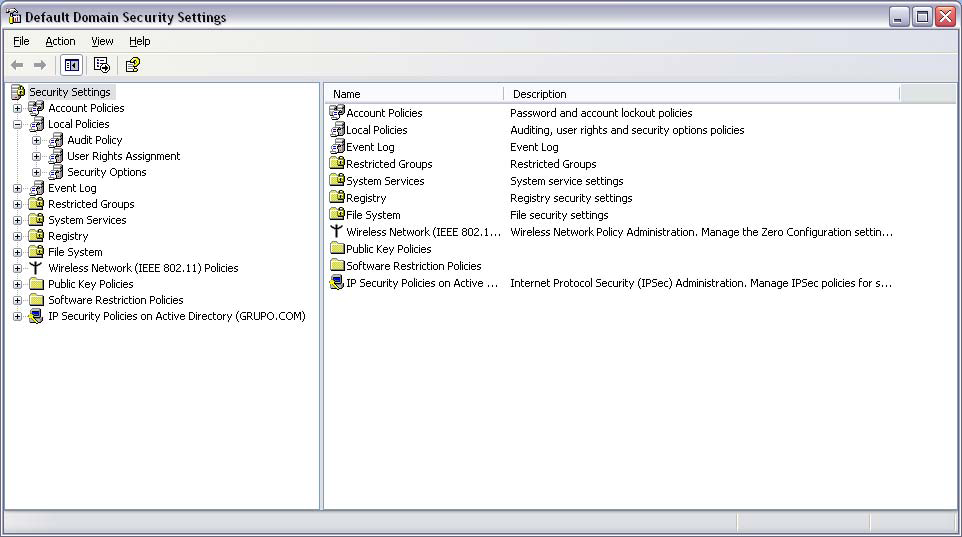Minimize the Default Domain Security Settings window
The width and height of the screenshot is (962, 537).
click(x=899, y=17)
